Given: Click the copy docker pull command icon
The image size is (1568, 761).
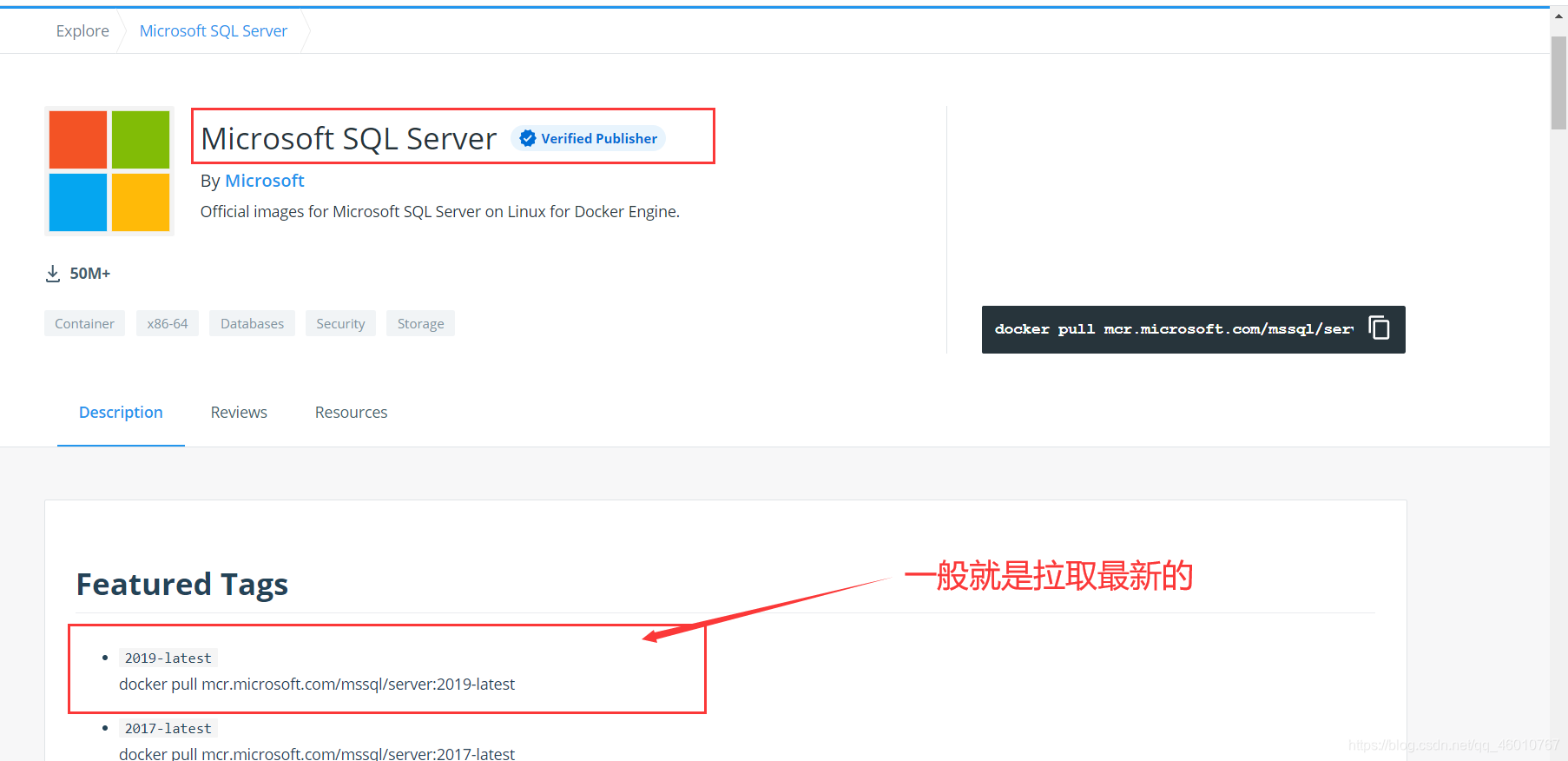Looking at the screenshot, I should coord(1380,328).
